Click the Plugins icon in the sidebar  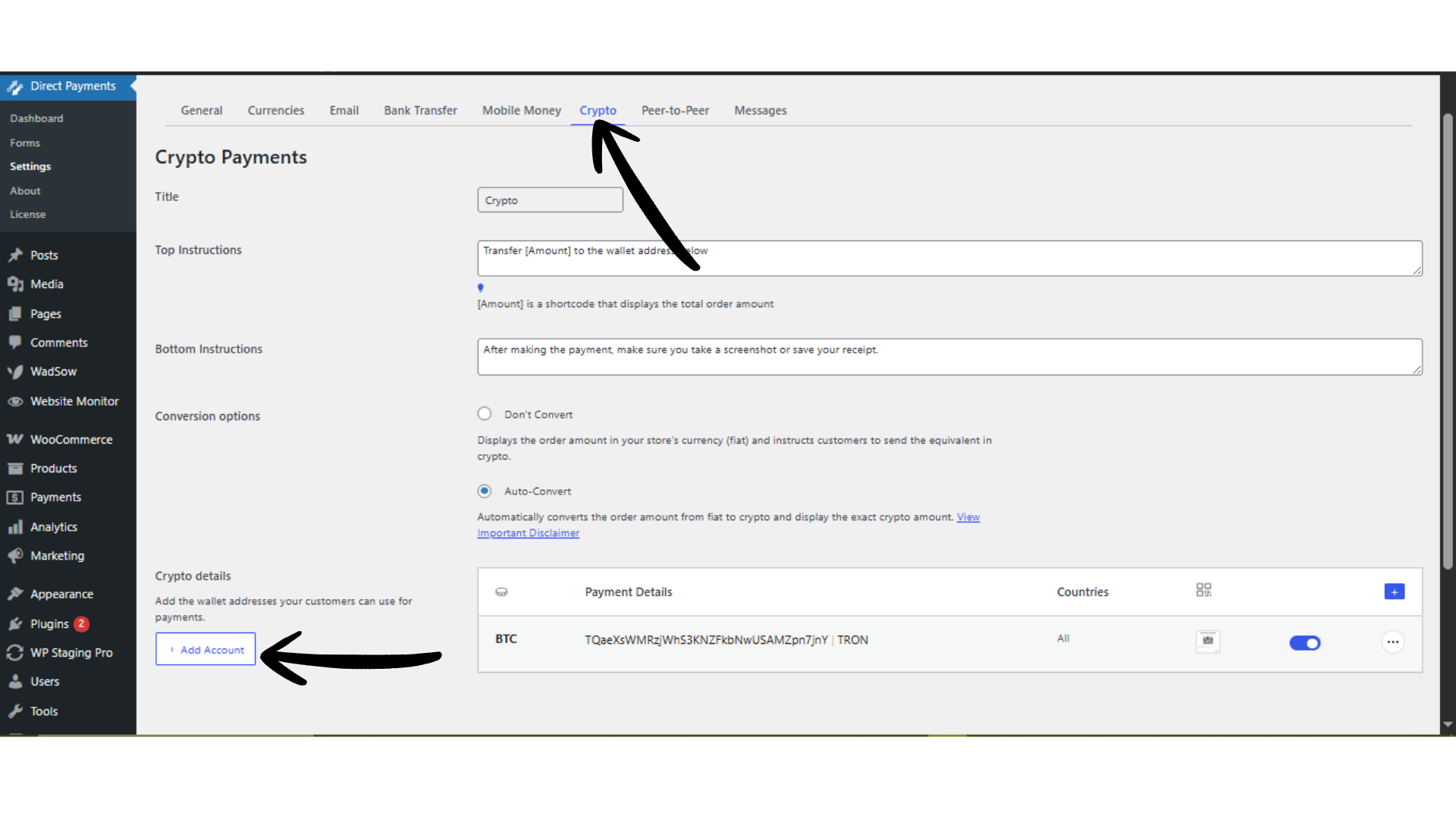pyautogui.click(x=14, y=623)
